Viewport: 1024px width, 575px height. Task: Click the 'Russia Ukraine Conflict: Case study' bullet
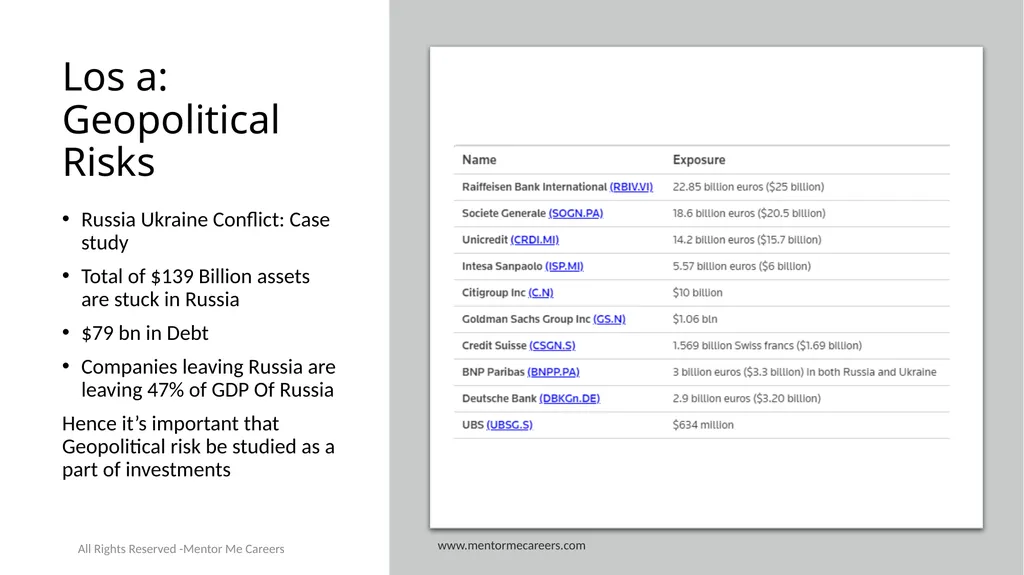(205, 231)
